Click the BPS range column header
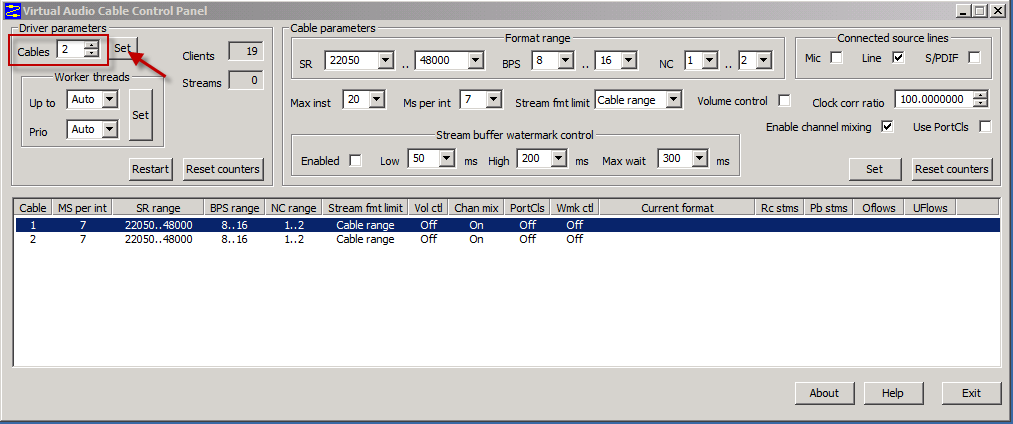The height and width of the screenshot is (424, 1013). (x=235, y=207)
